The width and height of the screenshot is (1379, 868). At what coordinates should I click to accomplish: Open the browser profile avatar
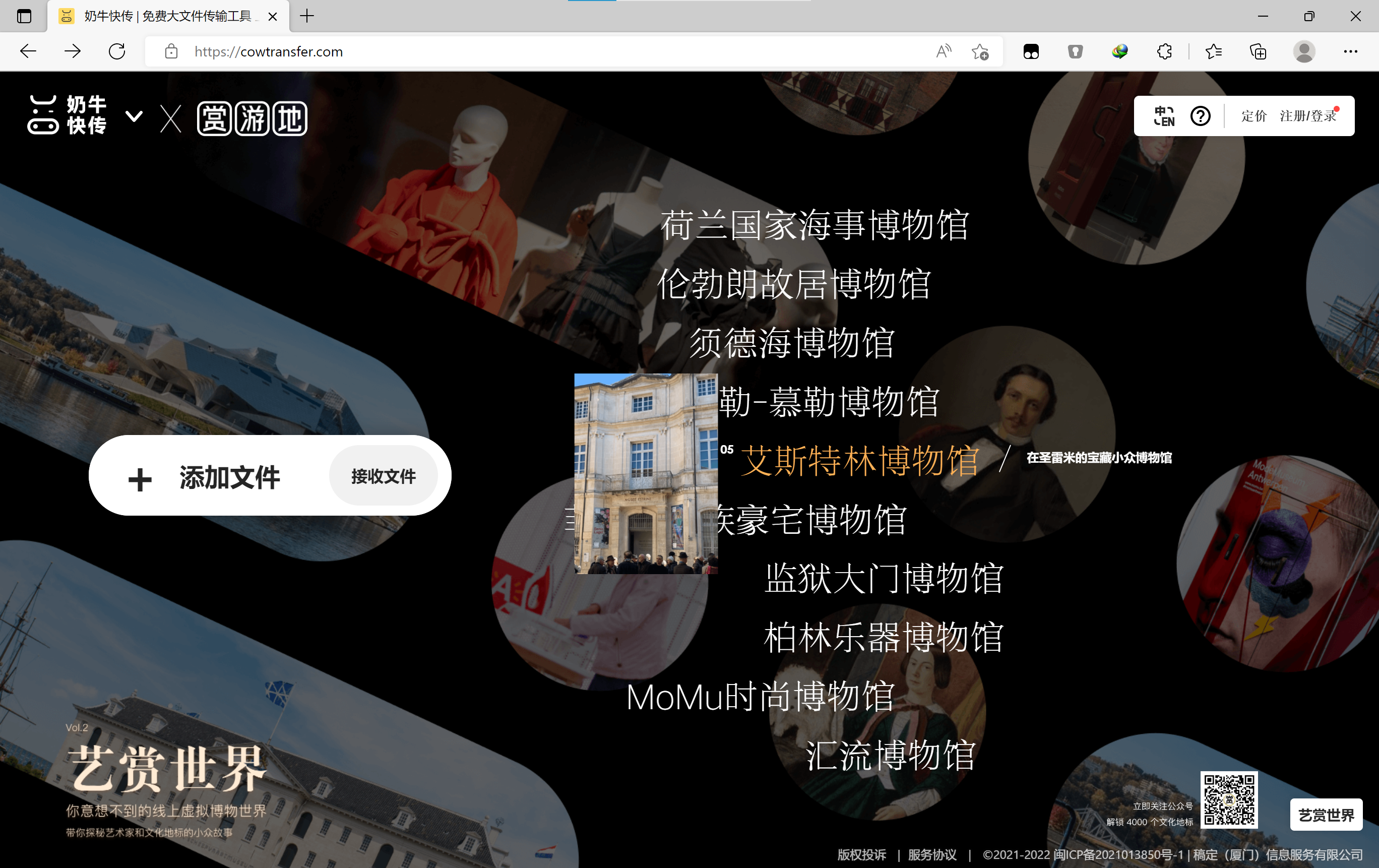tap(1304, 51)
